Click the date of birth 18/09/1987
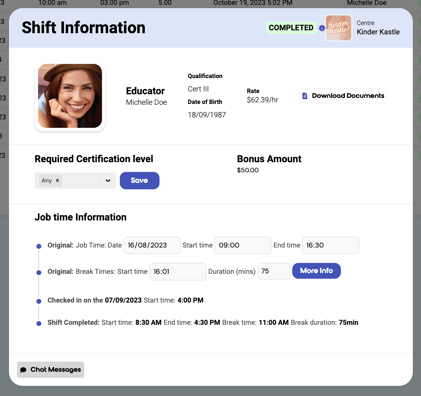 tap(207, 115)
